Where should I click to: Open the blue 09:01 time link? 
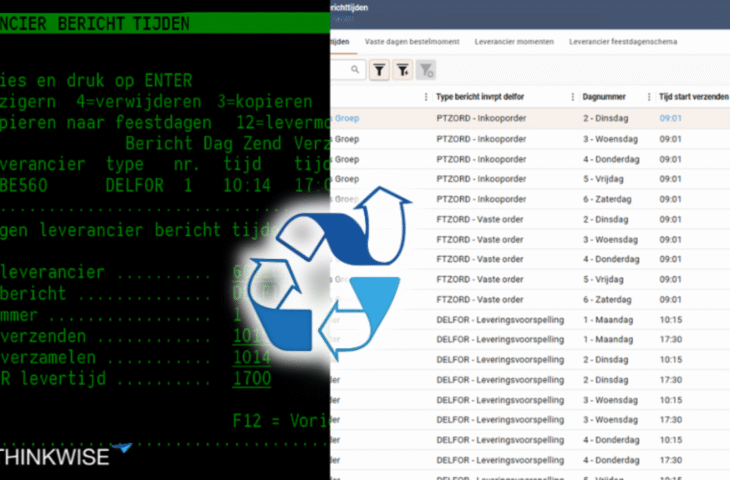click(670, 118)
